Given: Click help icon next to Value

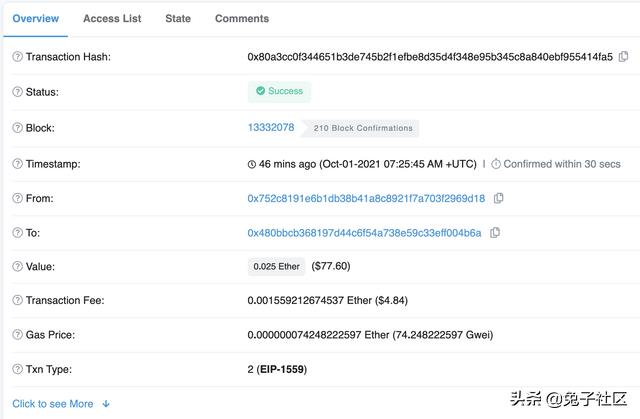Looking at the screenshot, I should click(17, 267).
